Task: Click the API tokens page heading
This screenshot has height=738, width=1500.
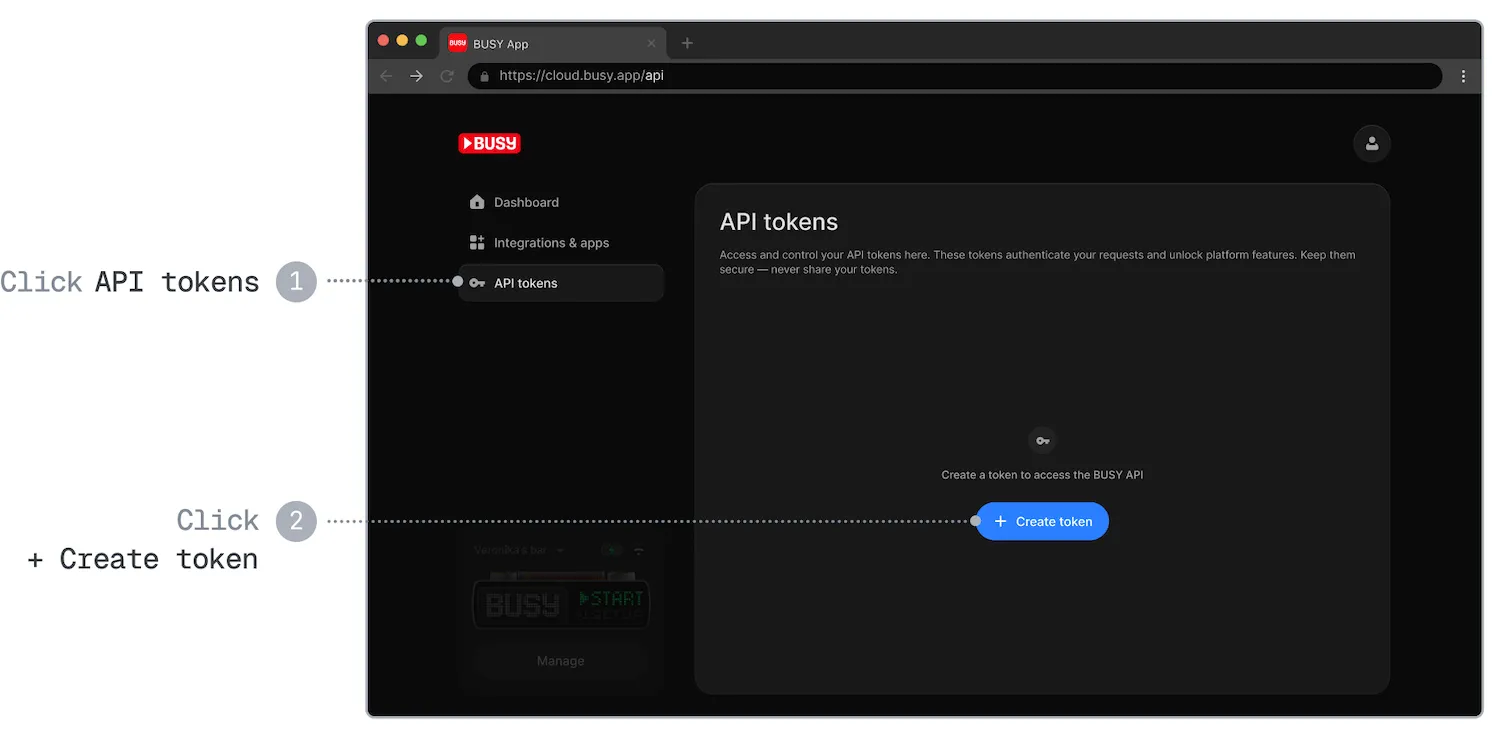Action: [x=779, y=222]
